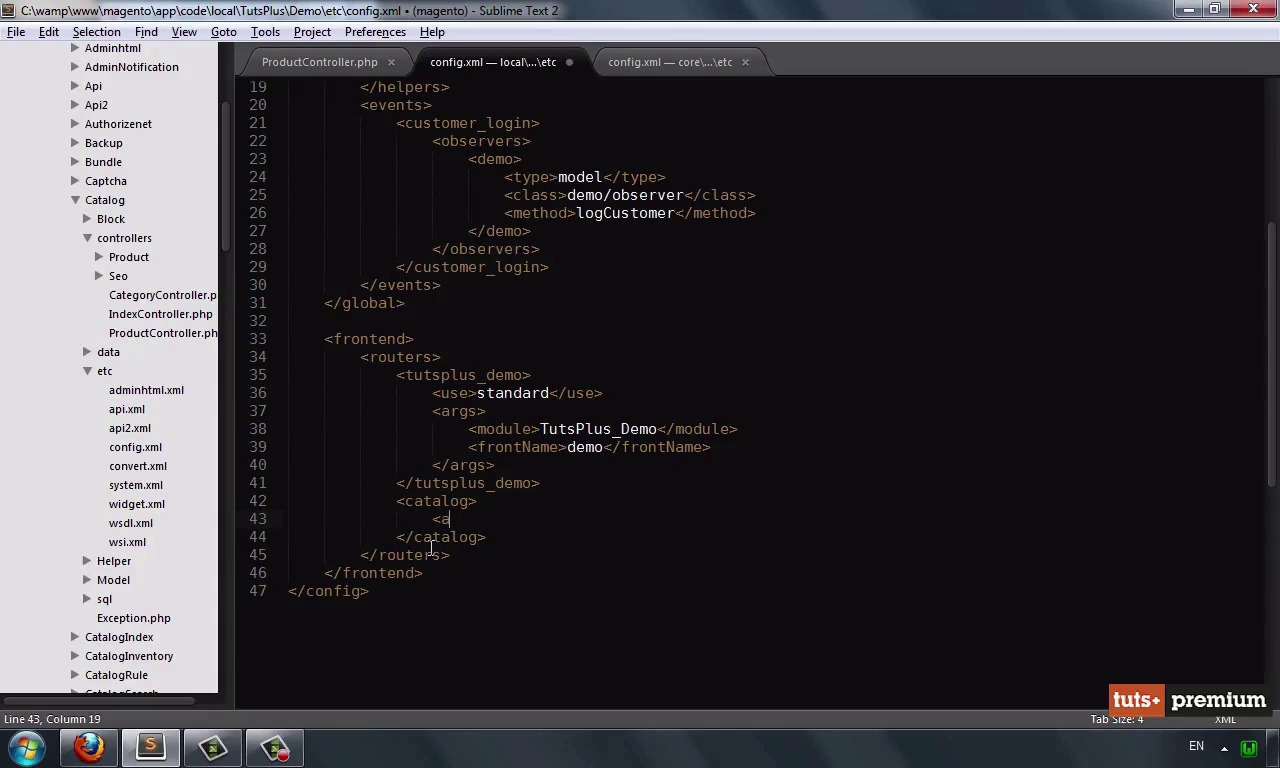Open widget.xml file in sidebar
The image size is (1280, 768).
(137, 504)
